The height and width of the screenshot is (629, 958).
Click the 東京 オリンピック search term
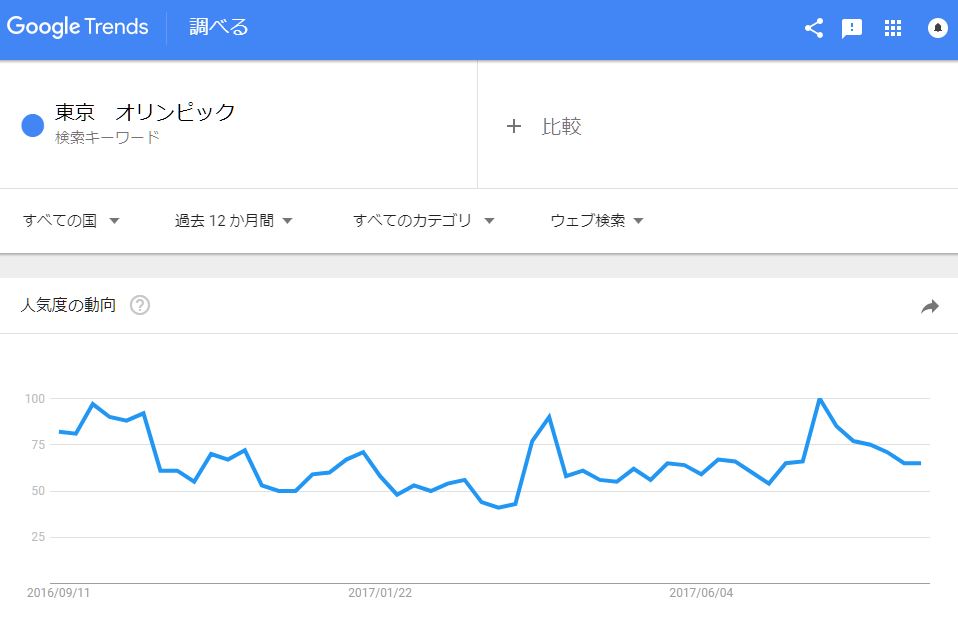click(x=145, y=112)
